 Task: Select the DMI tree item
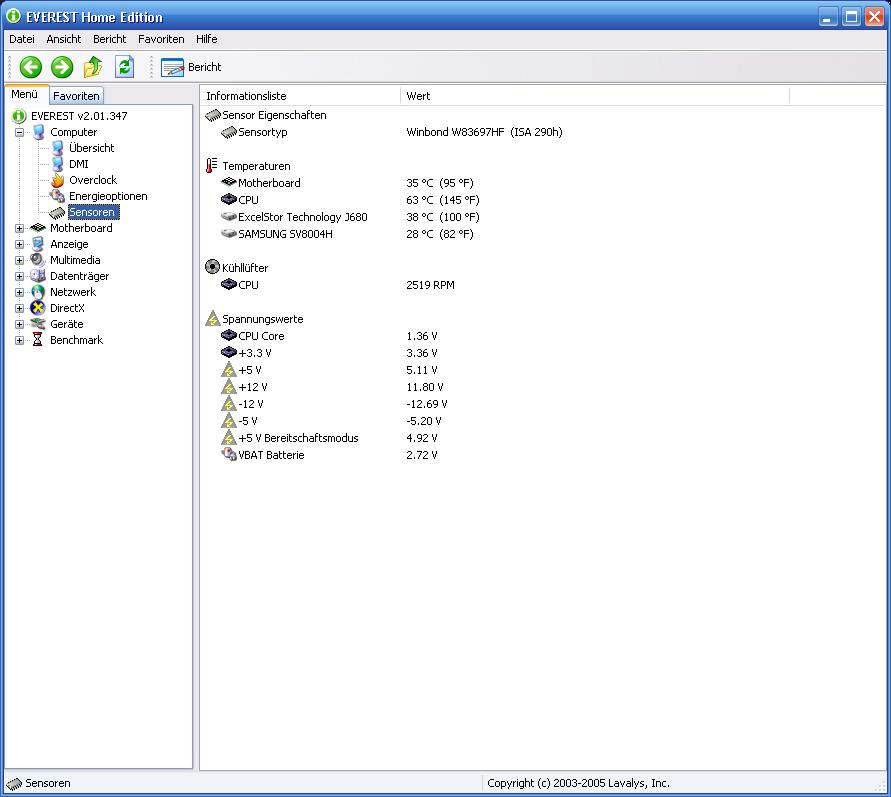pyautogui.click(x=78, y=164)
